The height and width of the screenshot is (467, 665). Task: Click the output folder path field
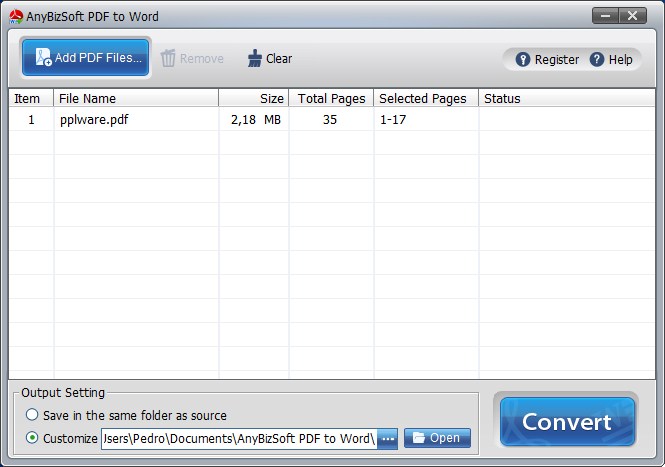coord(239,438)
